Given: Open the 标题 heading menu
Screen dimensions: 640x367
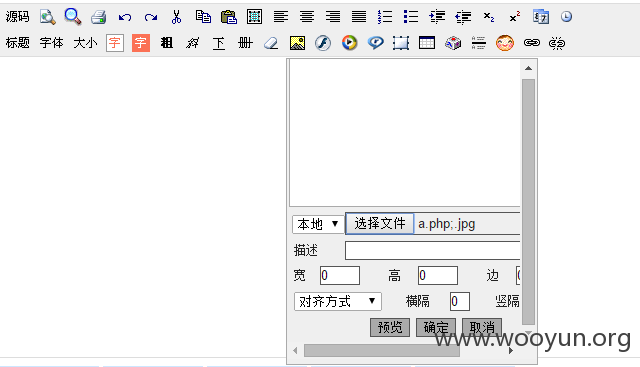Looking at the screenshot, I should 18,42.
